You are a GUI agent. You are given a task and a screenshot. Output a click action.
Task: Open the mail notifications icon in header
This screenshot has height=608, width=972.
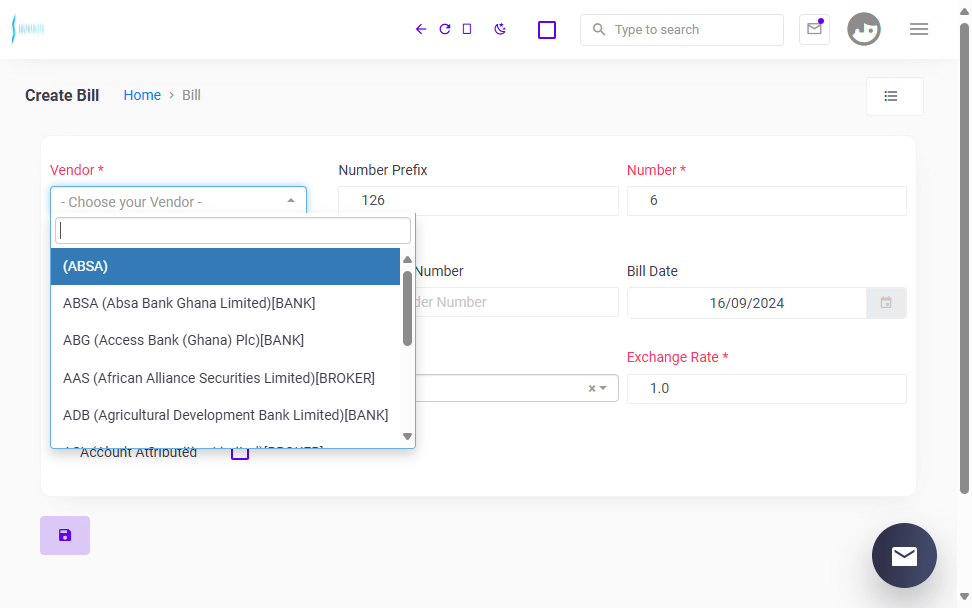[x=815, y=29]
